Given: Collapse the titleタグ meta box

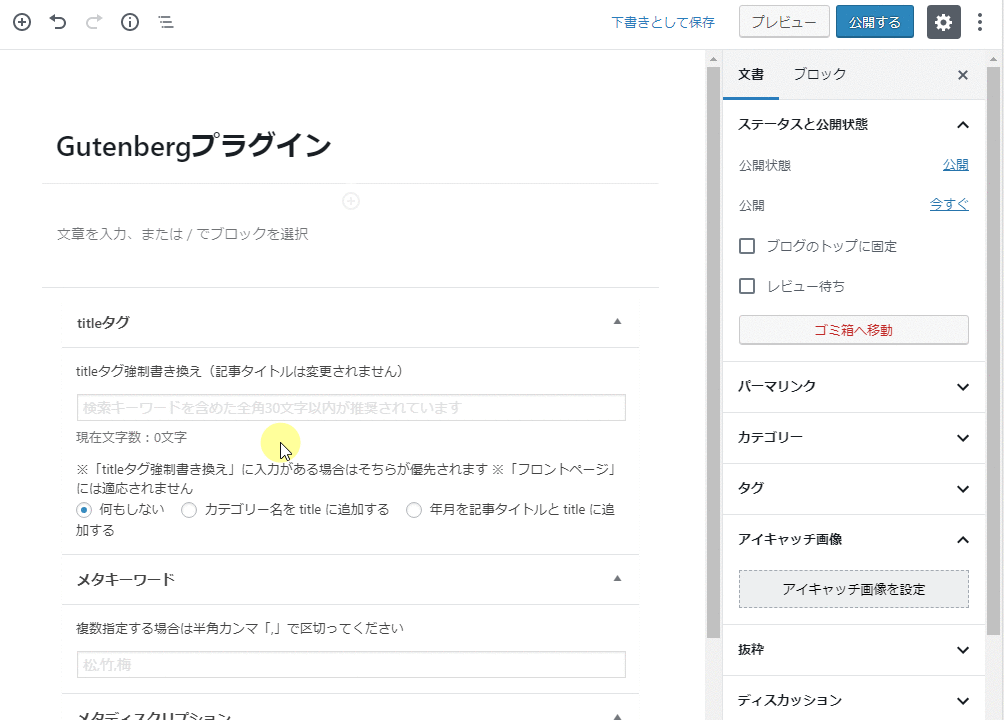Looking at the screenshot, I should pyautogui.click(x=617, y=322).
